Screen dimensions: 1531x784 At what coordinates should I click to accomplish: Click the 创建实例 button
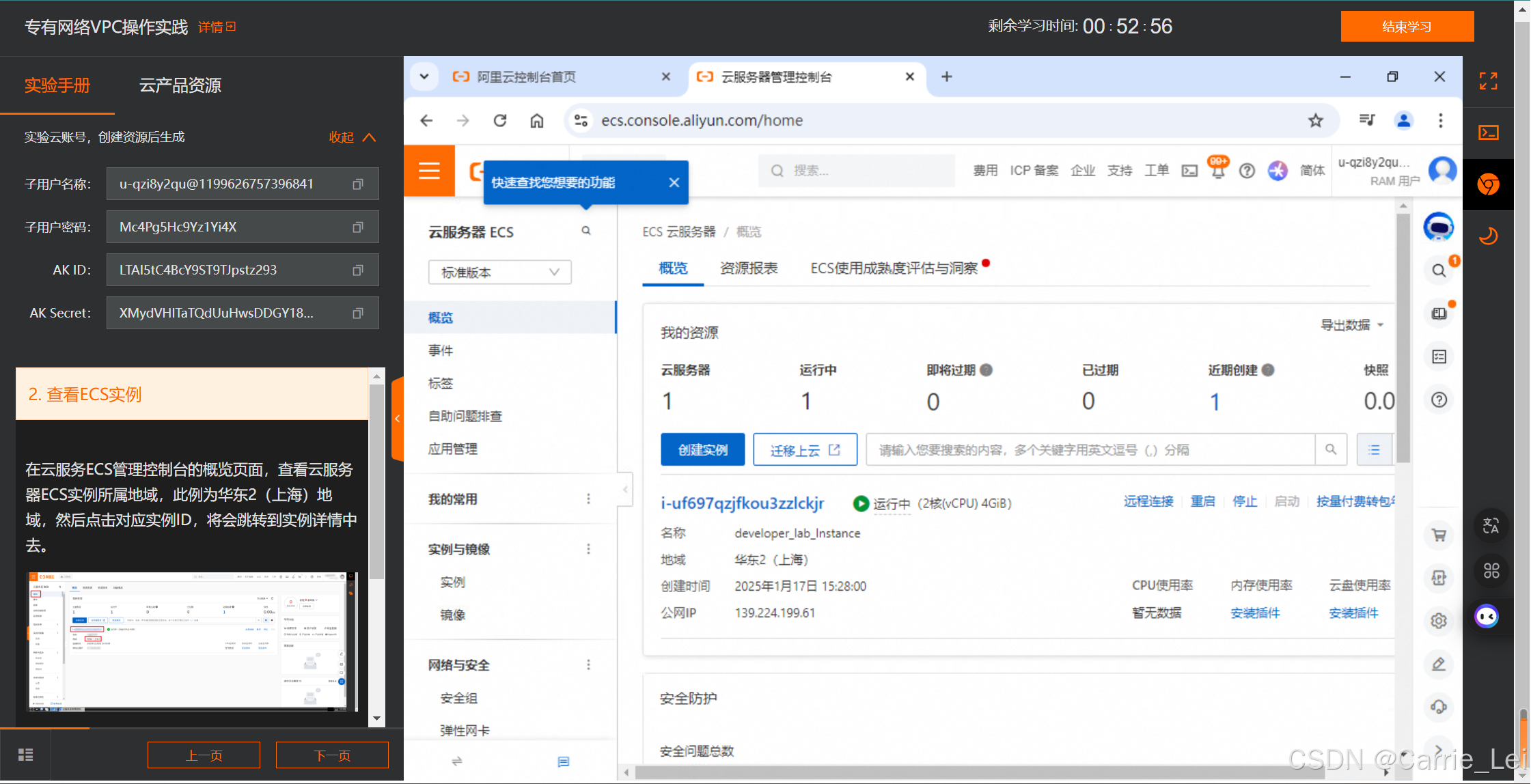coord(702,449)
